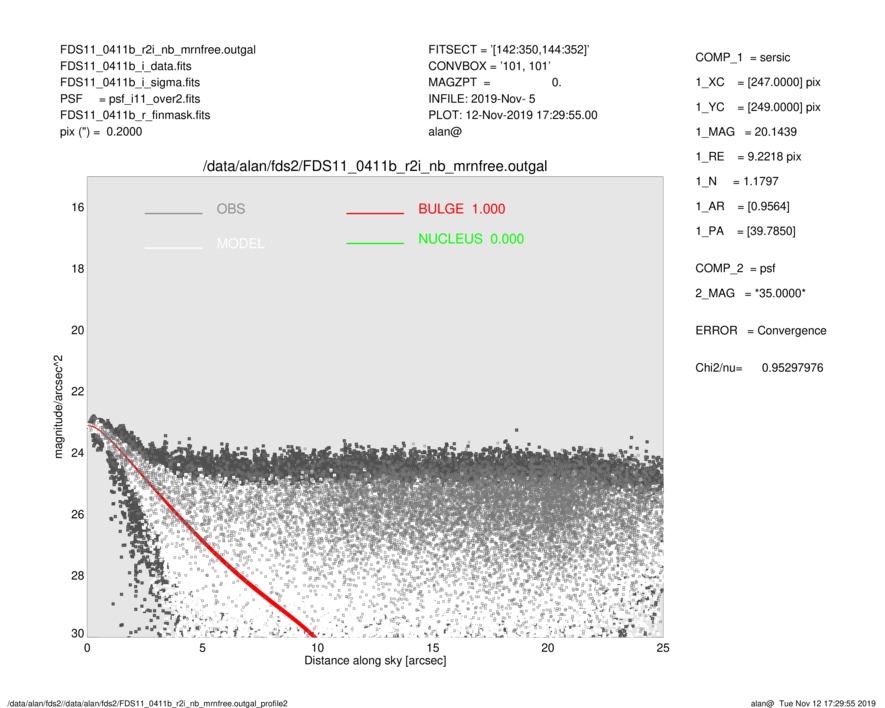
Task: Click the 1_XC = [247.0000] pix value
Action: click(758, 82)
